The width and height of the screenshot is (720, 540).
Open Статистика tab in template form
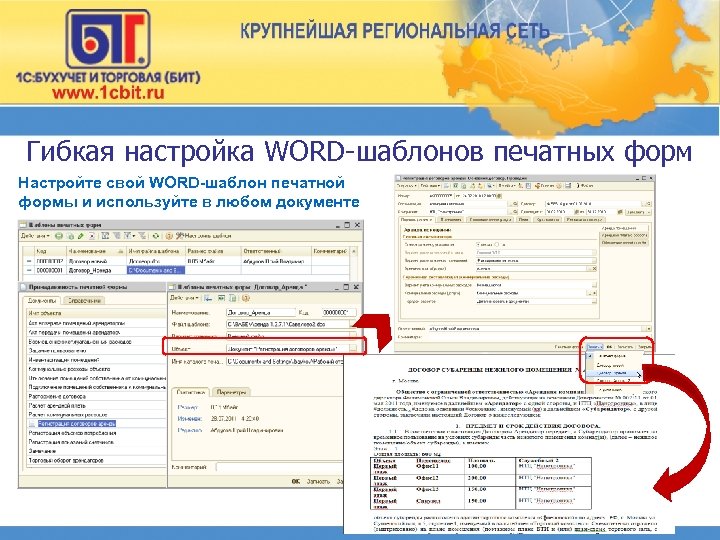[x=191, y=393]
